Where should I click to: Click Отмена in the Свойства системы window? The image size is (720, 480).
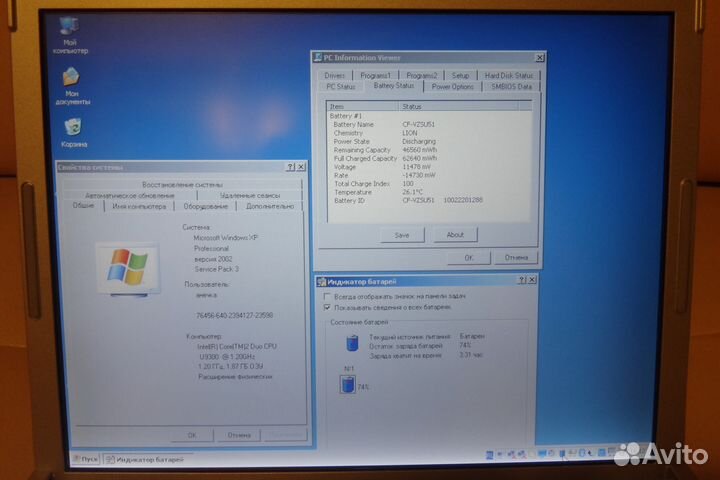coord(239,435)
